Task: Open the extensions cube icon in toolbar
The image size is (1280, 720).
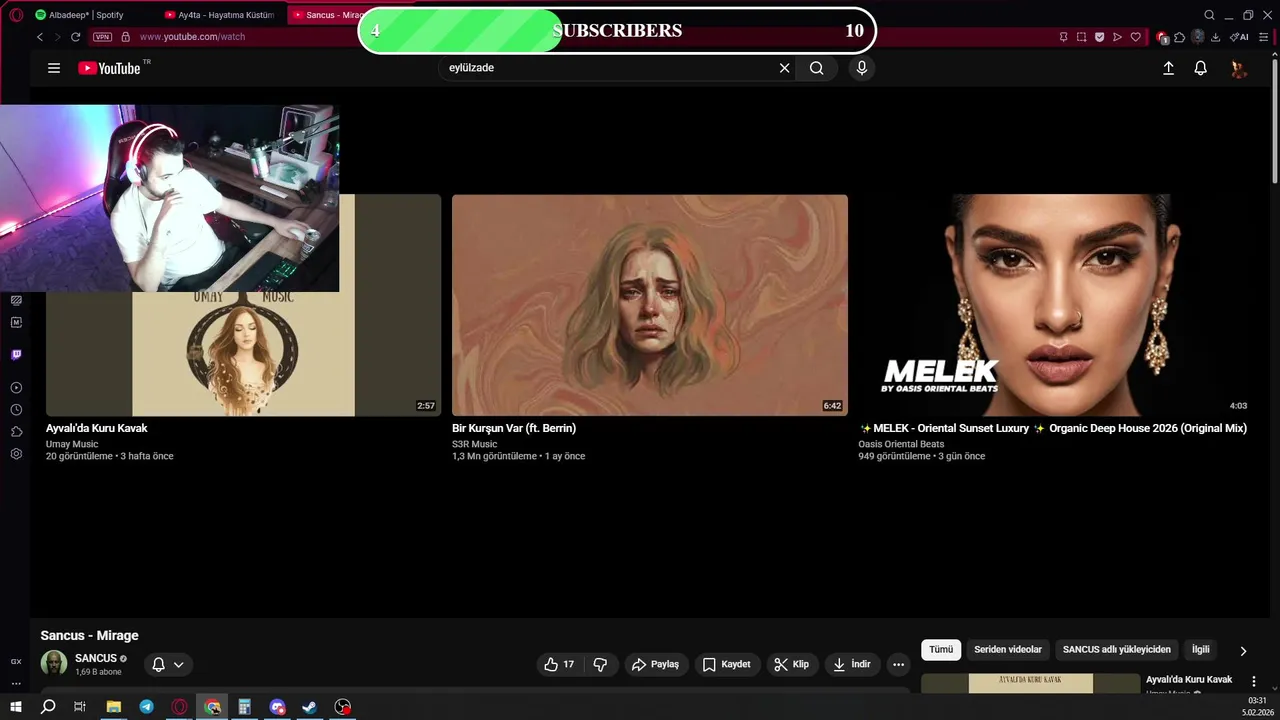Action: pyautogui.click(x=1180, y=37)
